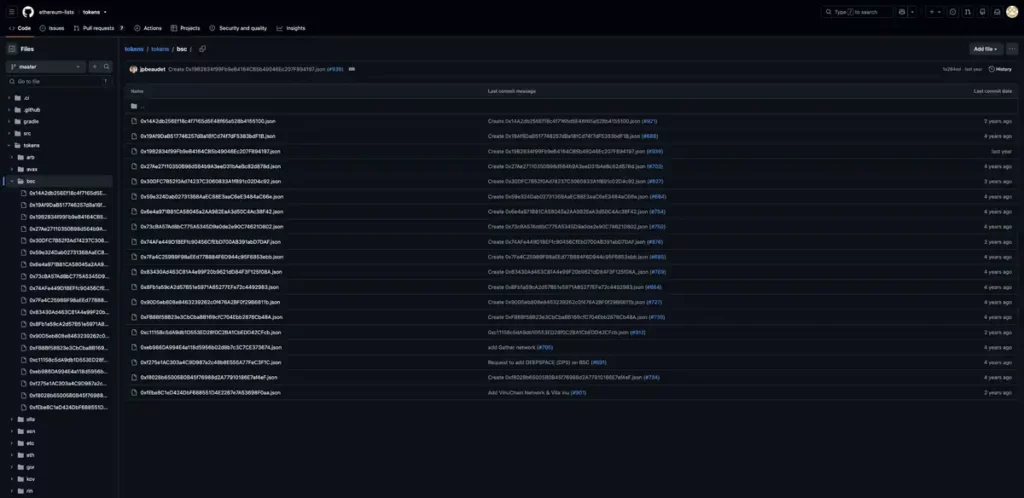Open the plus create-new menu in header
1024x498 pixels.
coord(935,12)
